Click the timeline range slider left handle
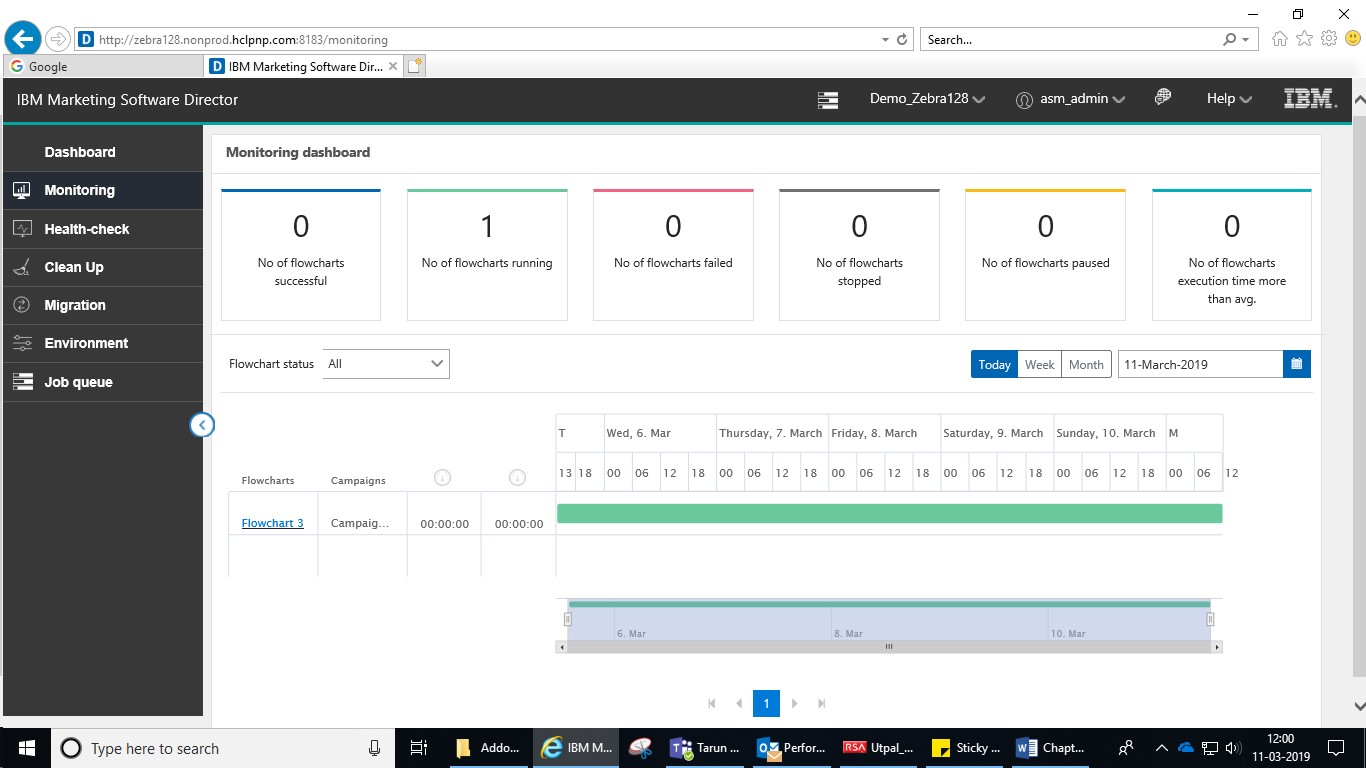The image size is (1366, 768). tap(567, 619)
